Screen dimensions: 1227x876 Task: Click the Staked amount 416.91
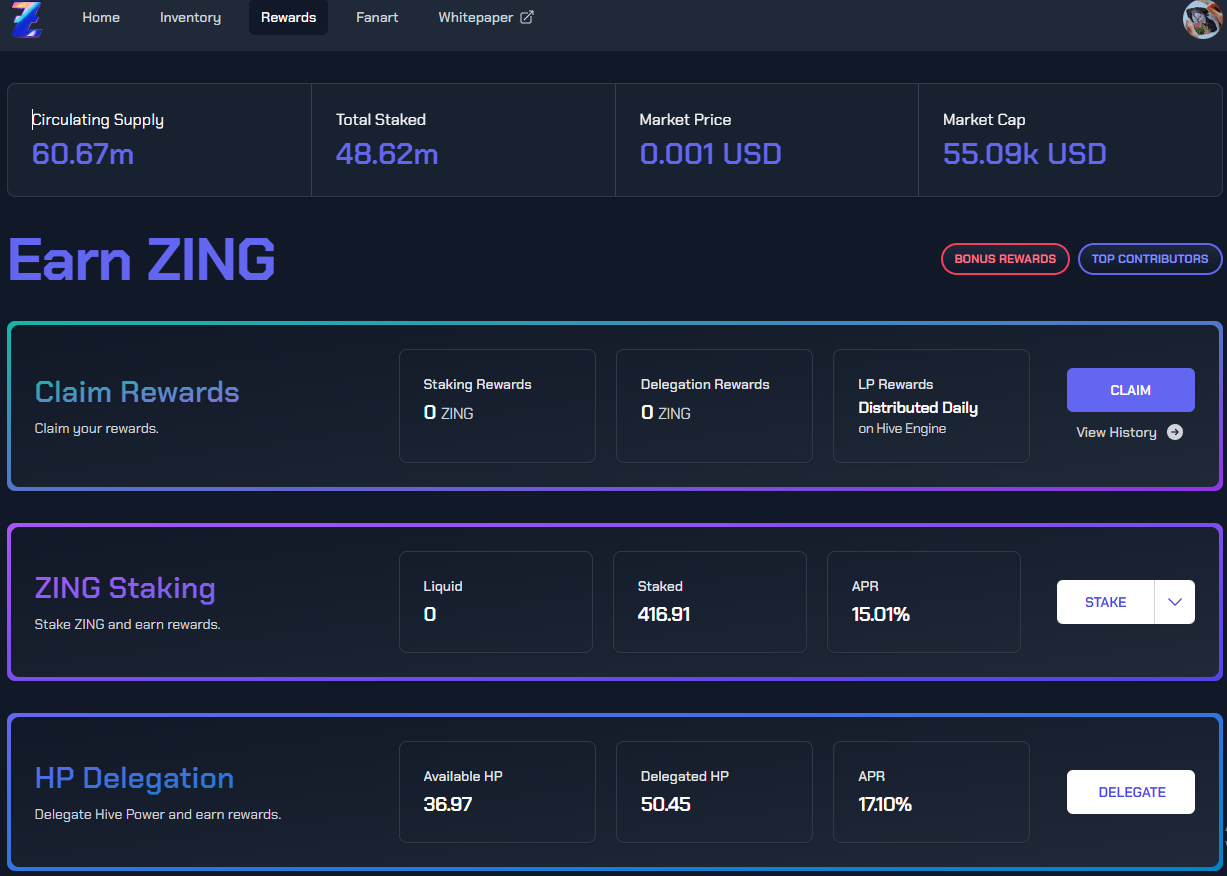[x=664, y=614]
